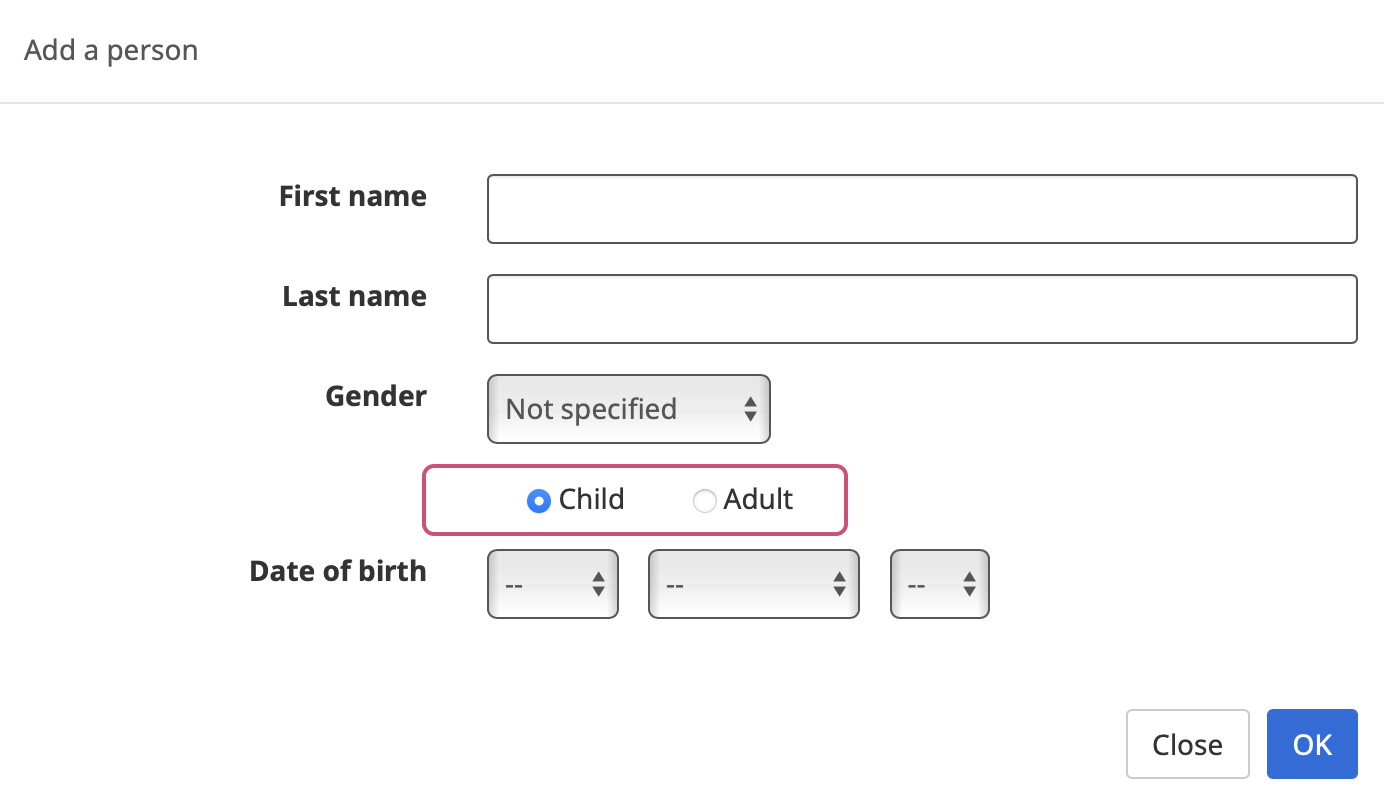The width and height of the screenshot is (1384, 808).
Task: Open the middle Date of birth dropdown
Action: pyautogui.click(x=753, y=584)
